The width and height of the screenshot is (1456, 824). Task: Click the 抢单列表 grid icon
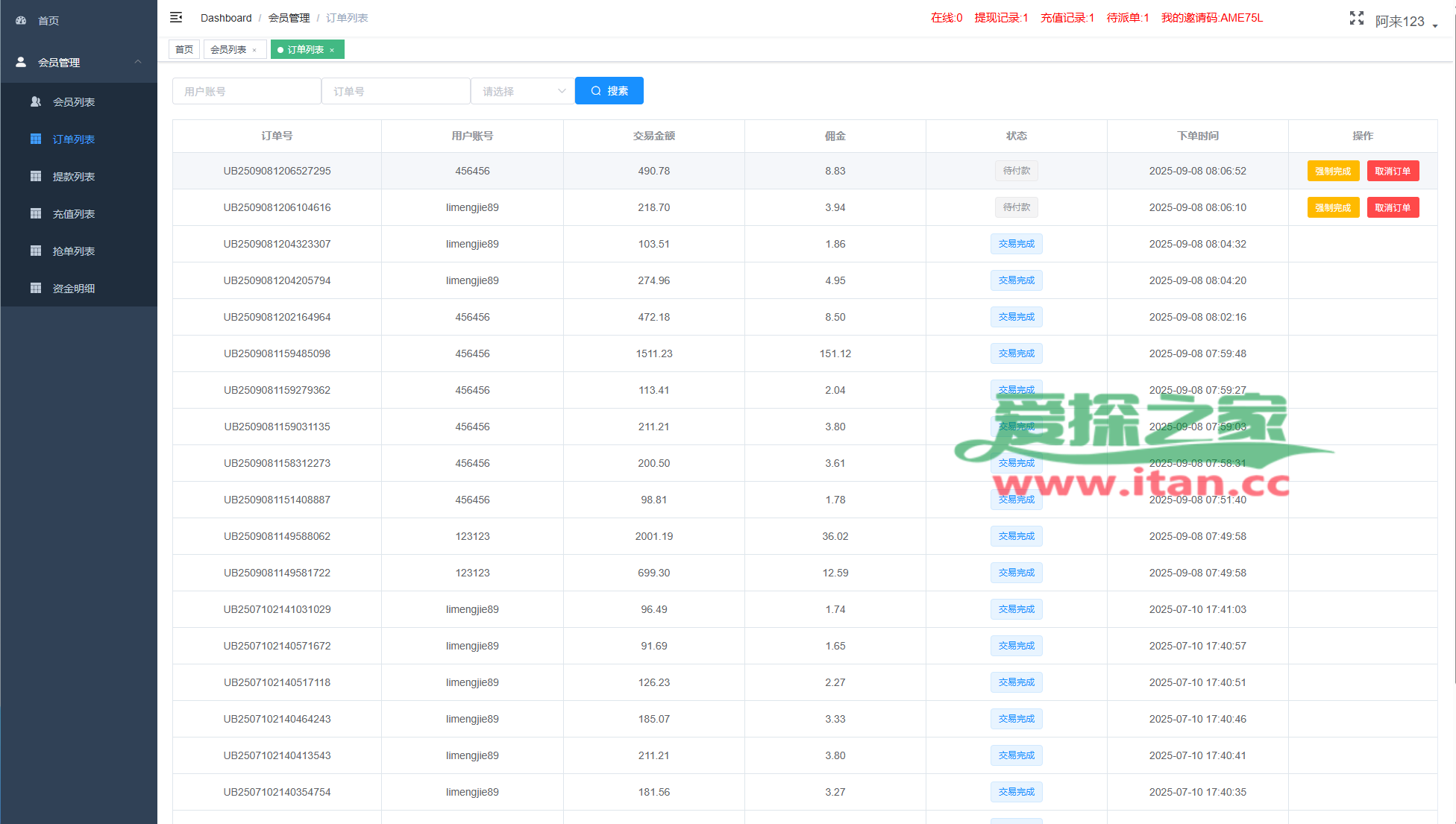click(36, 251)
